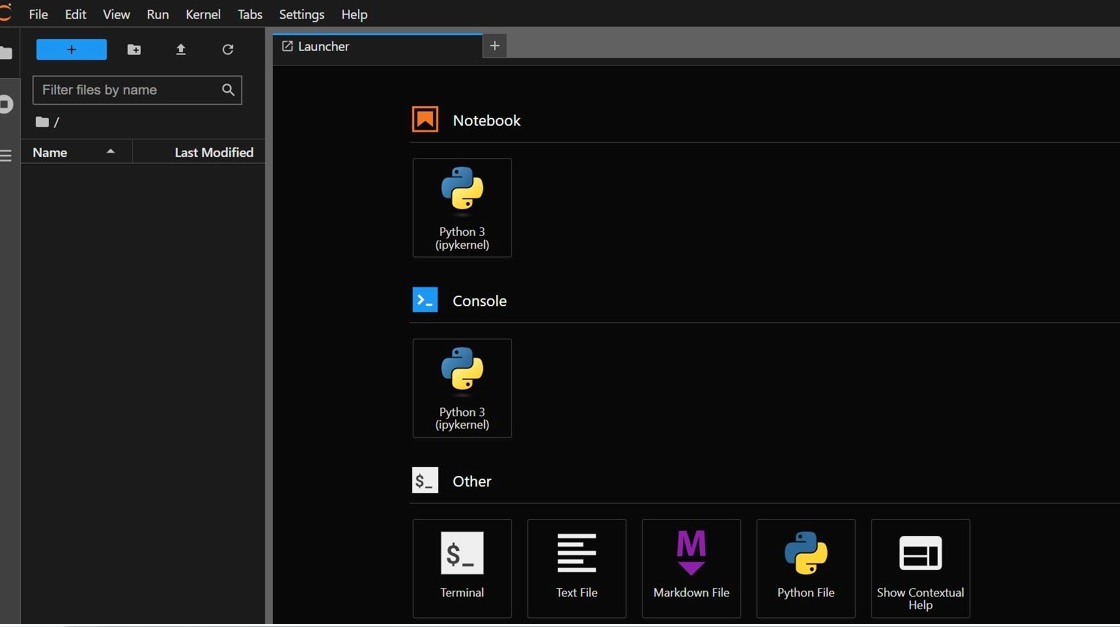This screenshot has width=1120, height=627.
Task: Click the Other section icon
Action: [x=425, y=480]
